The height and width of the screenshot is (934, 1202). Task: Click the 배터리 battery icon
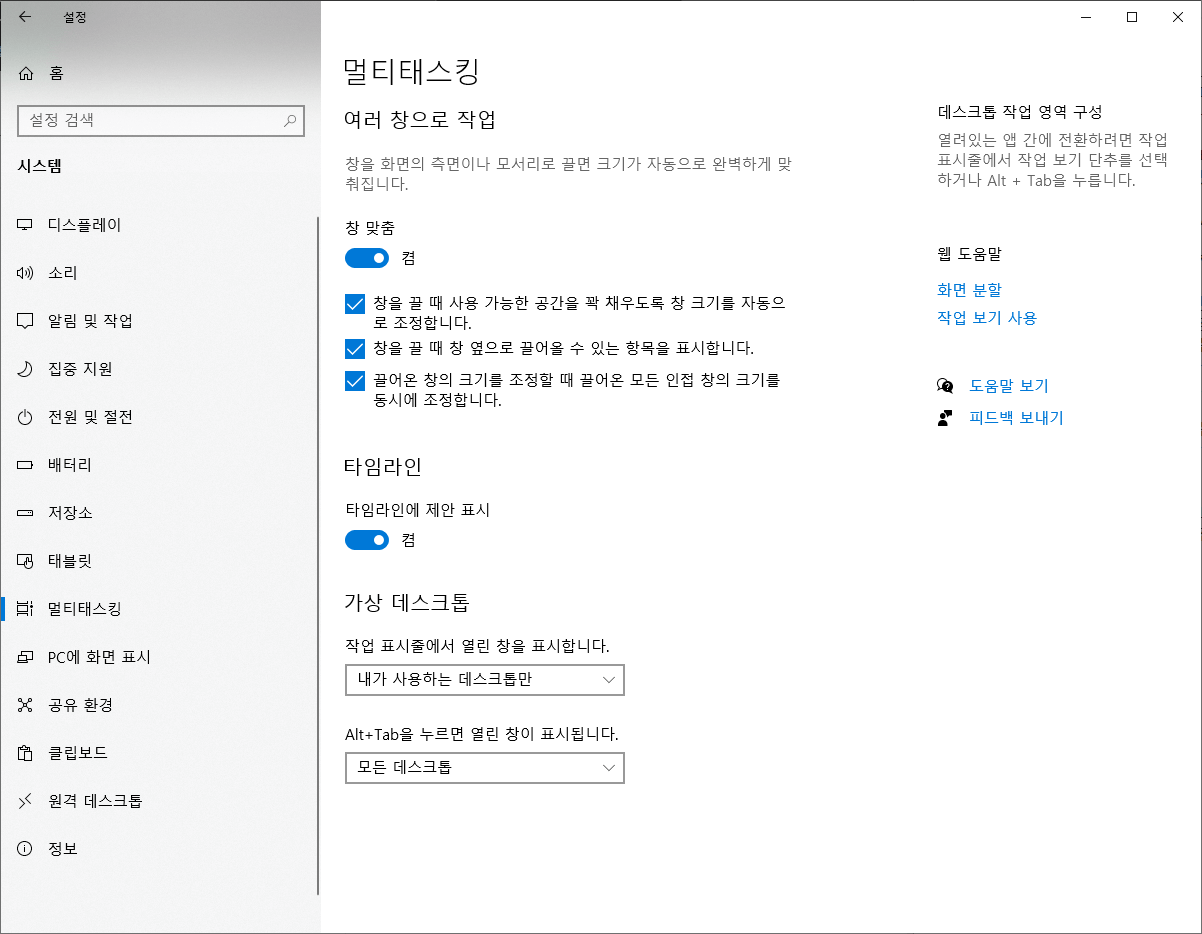point(26,465)
